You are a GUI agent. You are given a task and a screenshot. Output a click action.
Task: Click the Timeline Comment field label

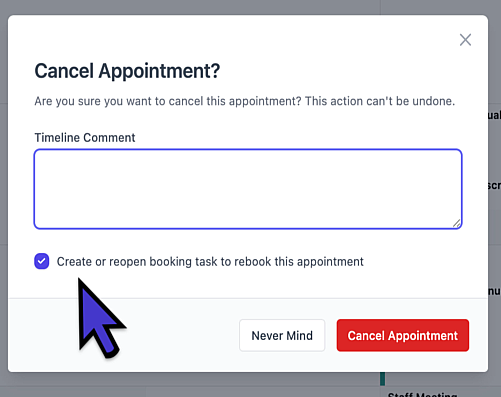[85, 138]
